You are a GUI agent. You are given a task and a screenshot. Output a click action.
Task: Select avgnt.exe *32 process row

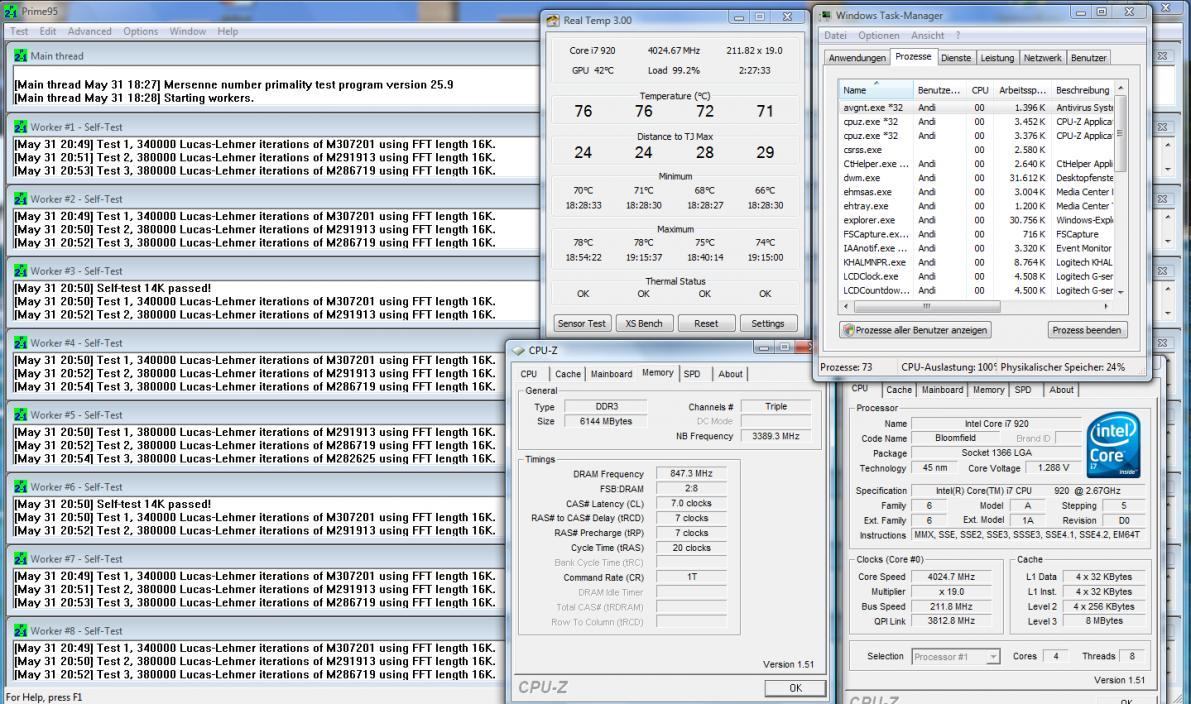tap(976, 108)
